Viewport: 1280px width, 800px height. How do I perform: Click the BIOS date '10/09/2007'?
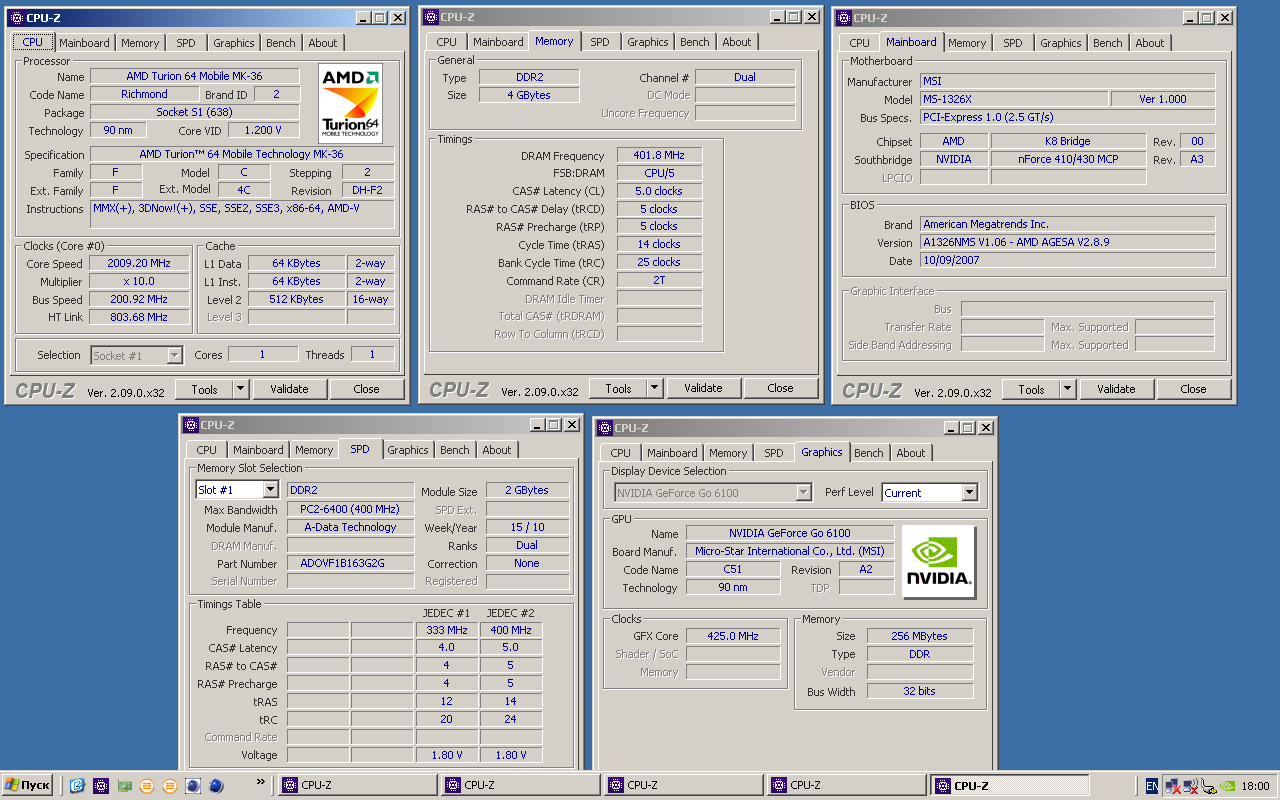pos(1067,260)
